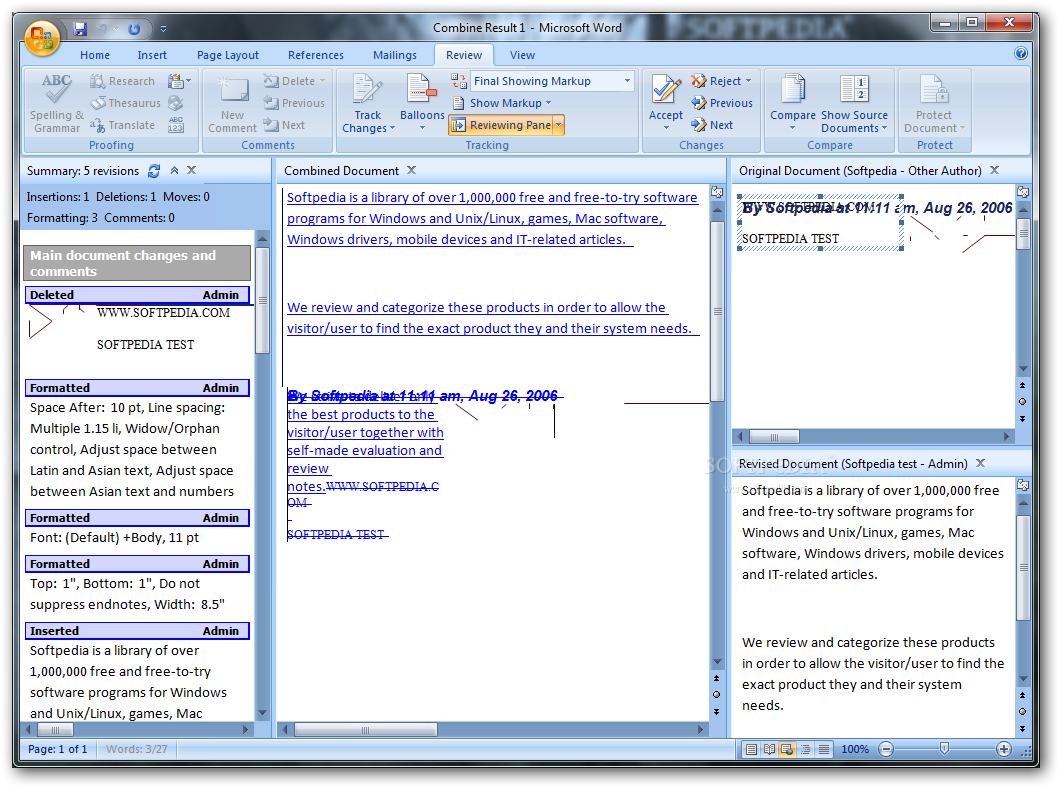The height and width of the screenshot is (788, 1060).
Task: Open Delete comment dropdown
Action: click(322, 81)
